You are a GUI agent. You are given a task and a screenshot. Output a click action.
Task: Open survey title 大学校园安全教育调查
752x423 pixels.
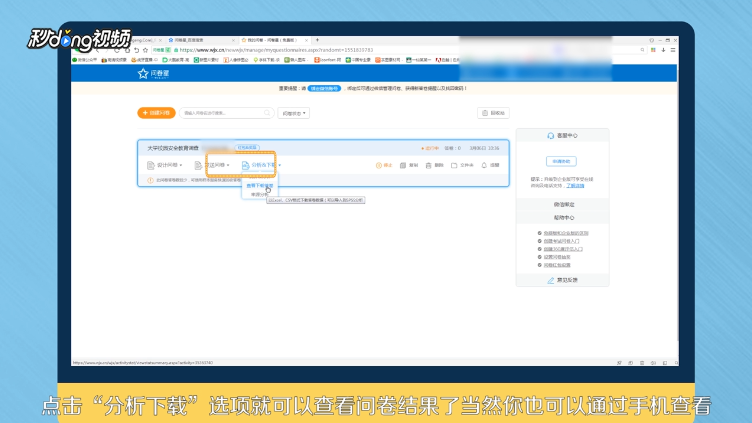[x=173, y=148]
